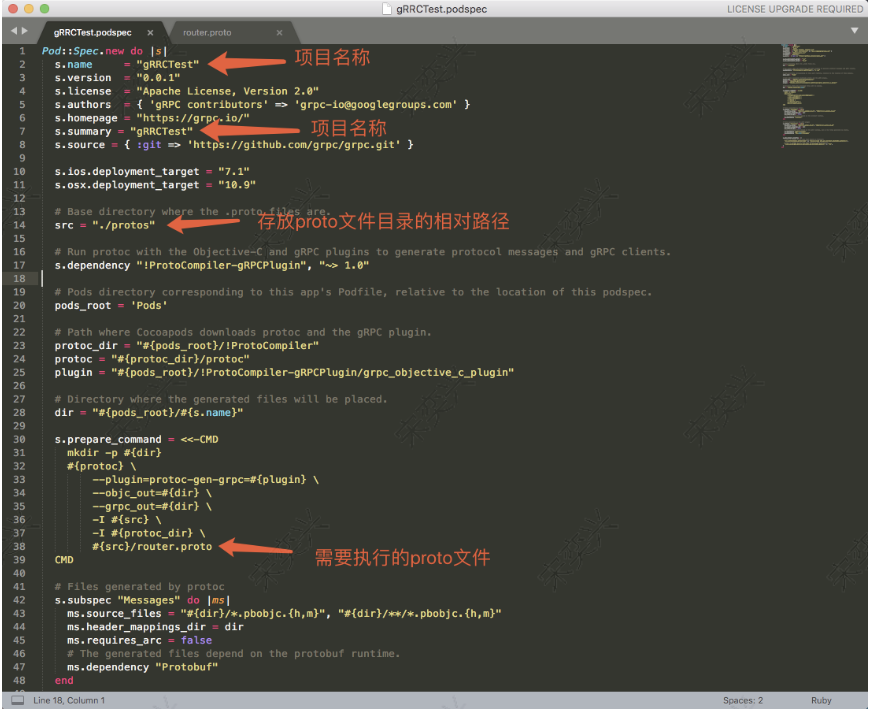Open the Ruby syntax selector
The width and height of the screenshot is (870, 709).
click(x=821, y=700)
